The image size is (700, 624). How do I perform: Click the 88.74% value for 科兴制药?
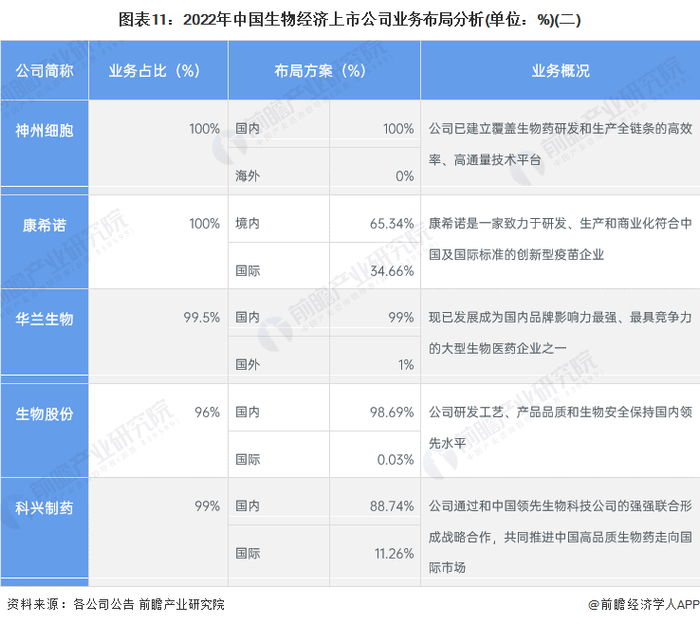tap(392, 506)
